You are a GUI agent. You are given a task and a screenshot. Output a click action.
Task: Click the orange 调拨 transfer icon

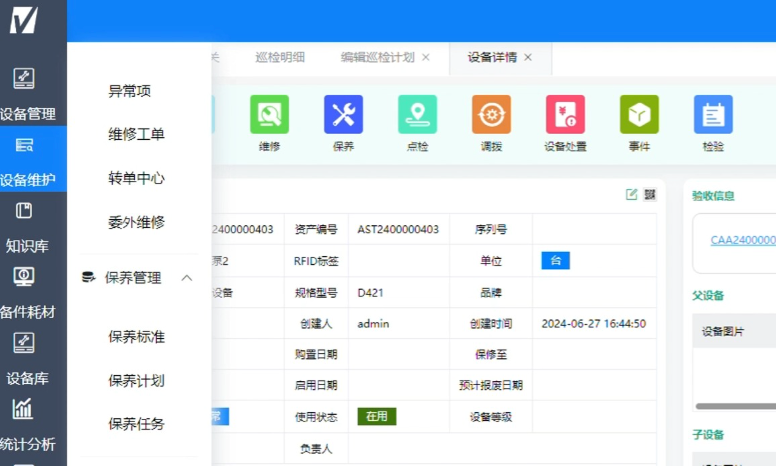point(491,115)
